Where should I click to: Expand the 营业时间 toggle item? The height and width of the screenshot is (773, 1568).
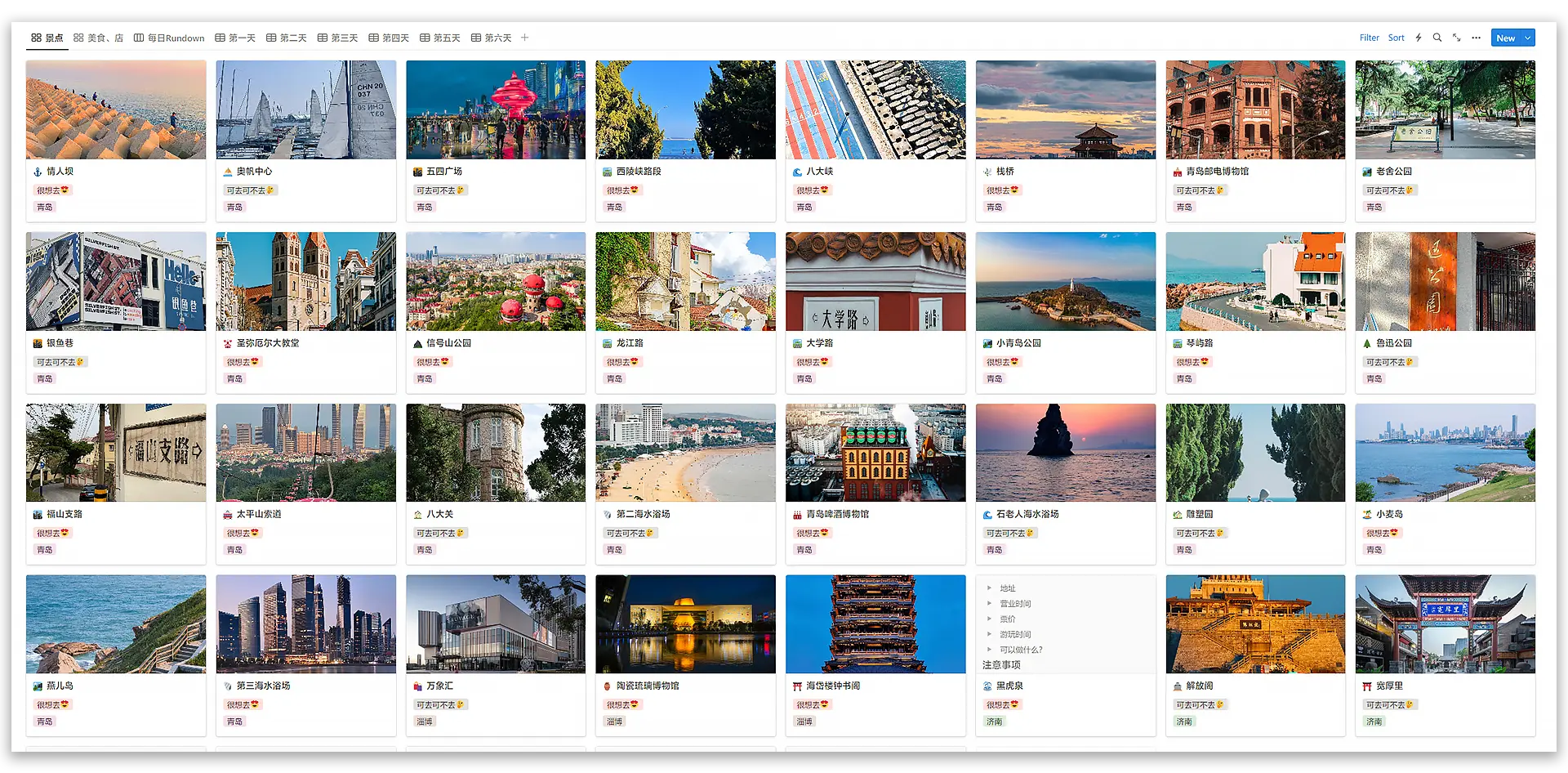(989, 604)
